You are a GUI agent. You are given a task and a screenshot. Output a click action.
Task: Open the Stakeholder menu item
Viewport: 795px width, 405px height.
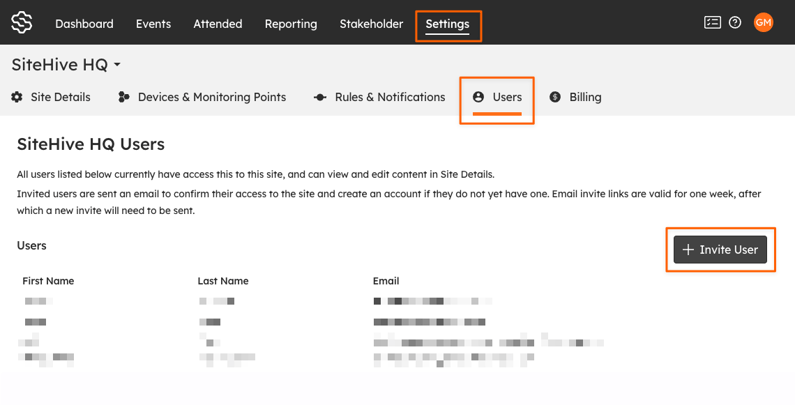click(x=371, y=24)
